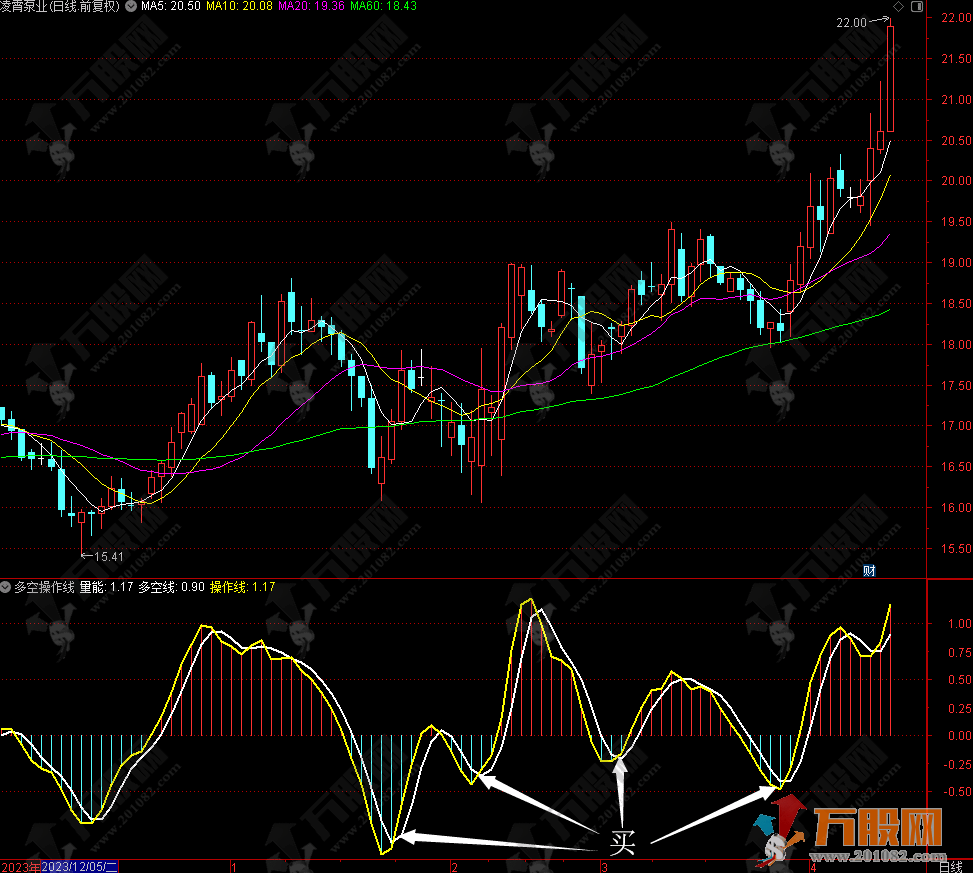Click the 17.00 price axis label
The image size is (973, 873).
coord(956,426)
